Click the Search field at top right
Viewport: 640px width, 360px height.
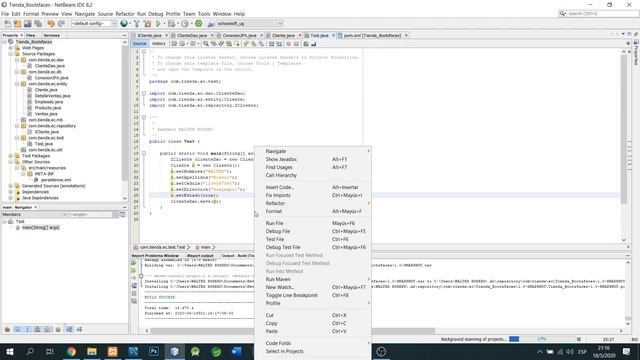point(598,14)
